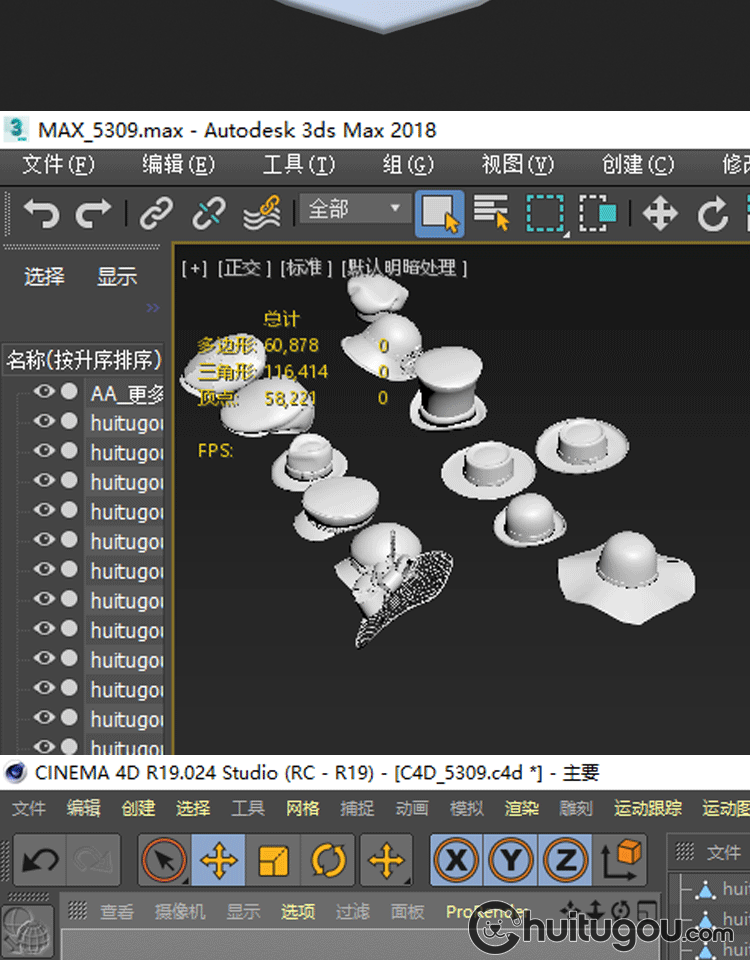Open the 文件(F) menu in 3ds Max

click(58, 165)
